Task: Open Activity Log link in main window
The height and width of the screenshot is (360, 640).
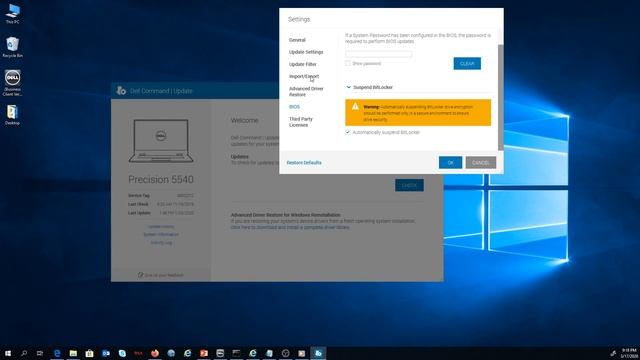Action: 161,243
